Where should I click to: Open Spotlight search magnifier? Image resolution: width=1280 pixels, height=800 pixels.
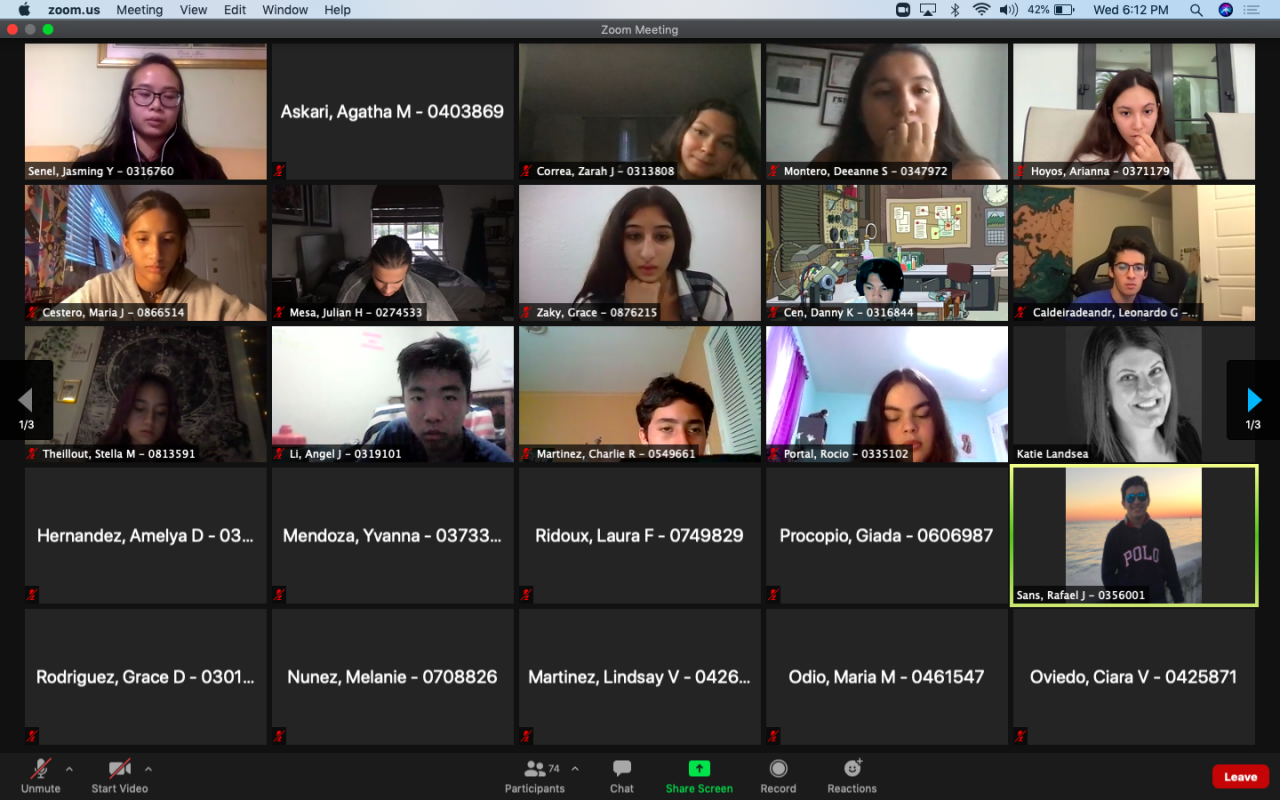click(1196, 10)
